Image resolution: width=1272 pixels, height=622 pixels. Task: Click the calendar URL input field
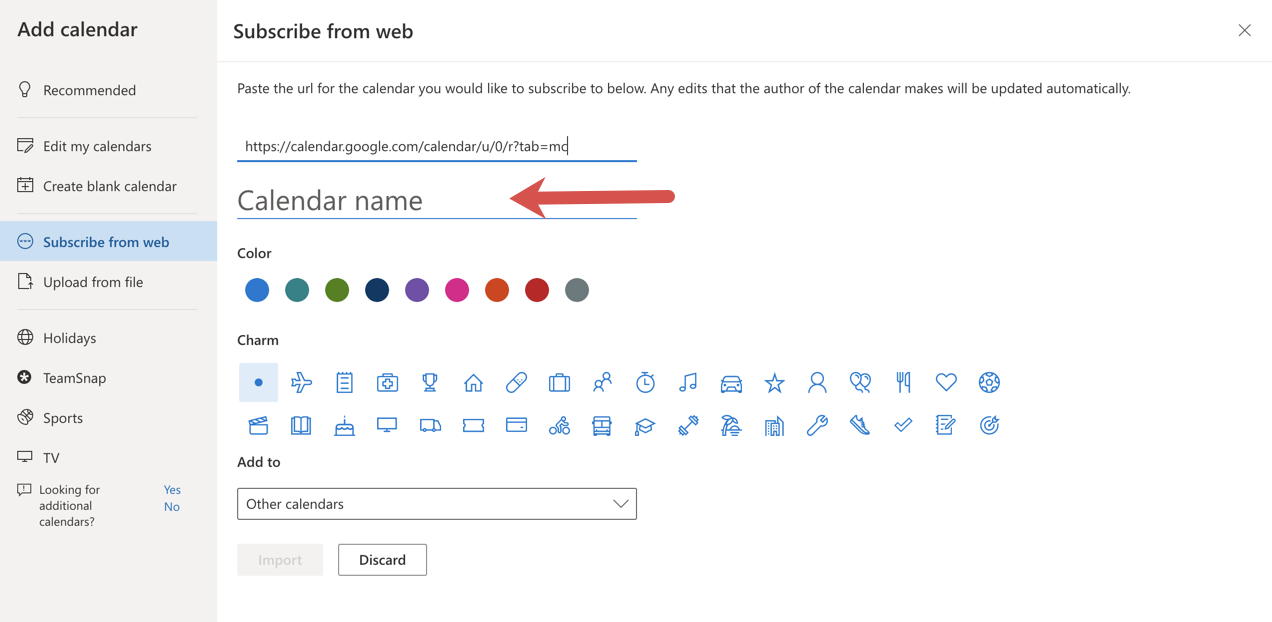coord(437,146)
